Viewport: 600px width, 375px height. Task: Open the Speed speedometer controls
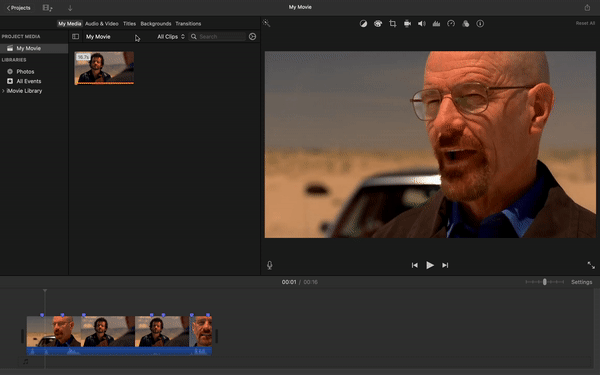coord(451,24)
